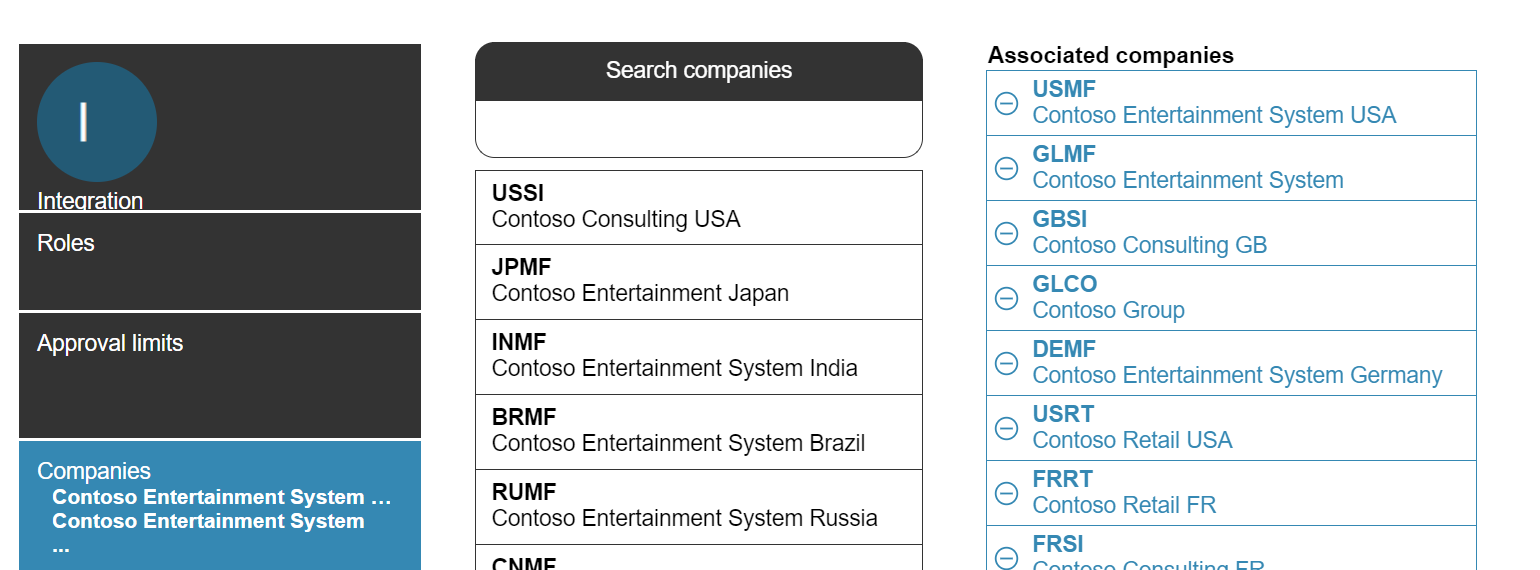Add RUMF Contoso Entertainment System Russia

click(699, 507)
